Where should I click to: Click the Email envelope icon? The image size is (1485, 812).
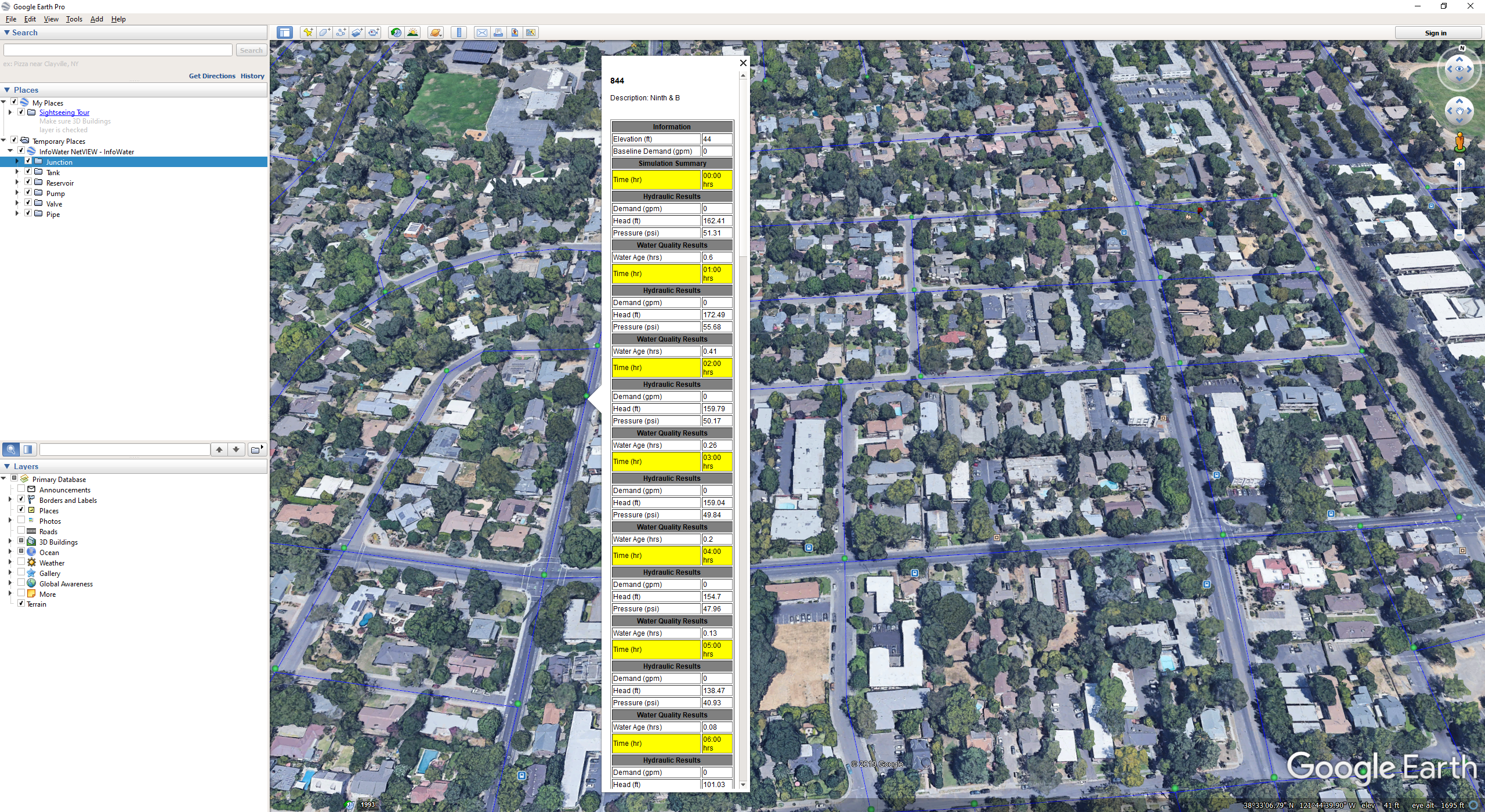click(x=481, y=32)
